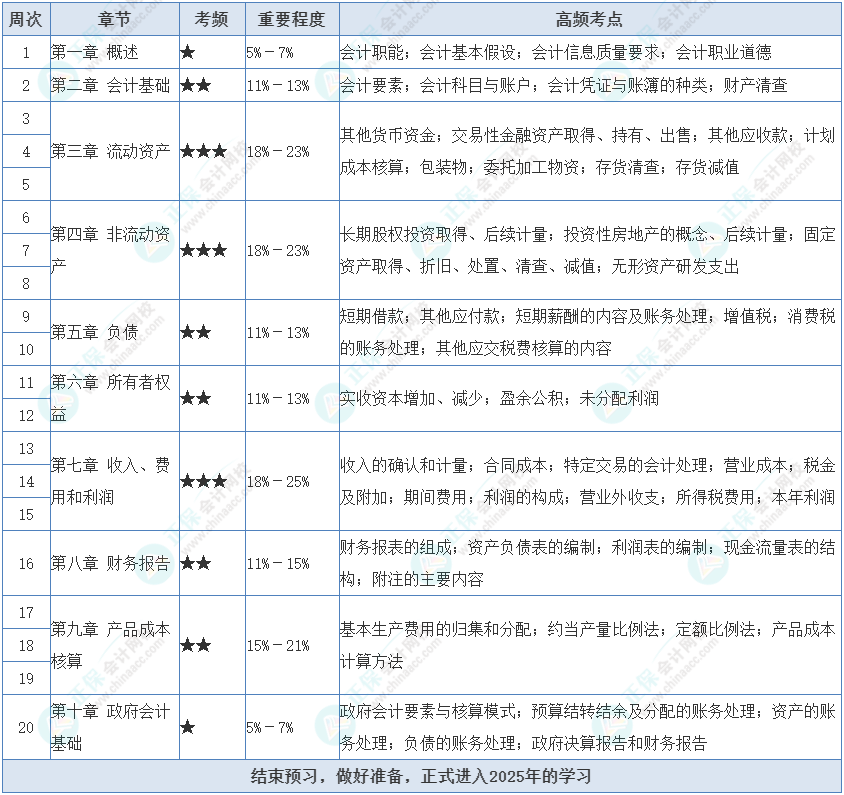Click the 章节 column header
The height and width of the screenshot is (795, 844).
point(114,19)
